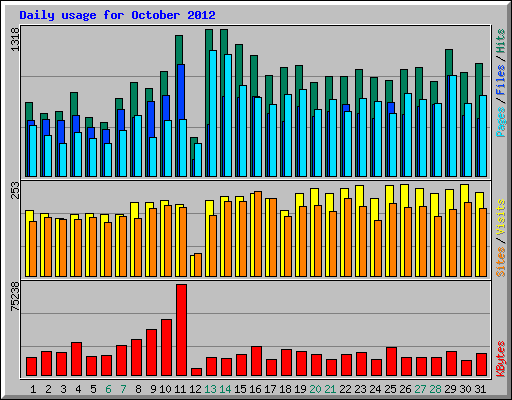Click weekend day 21 axis label
The width and height of the screenshot is (512, 400).
[330, 389]
